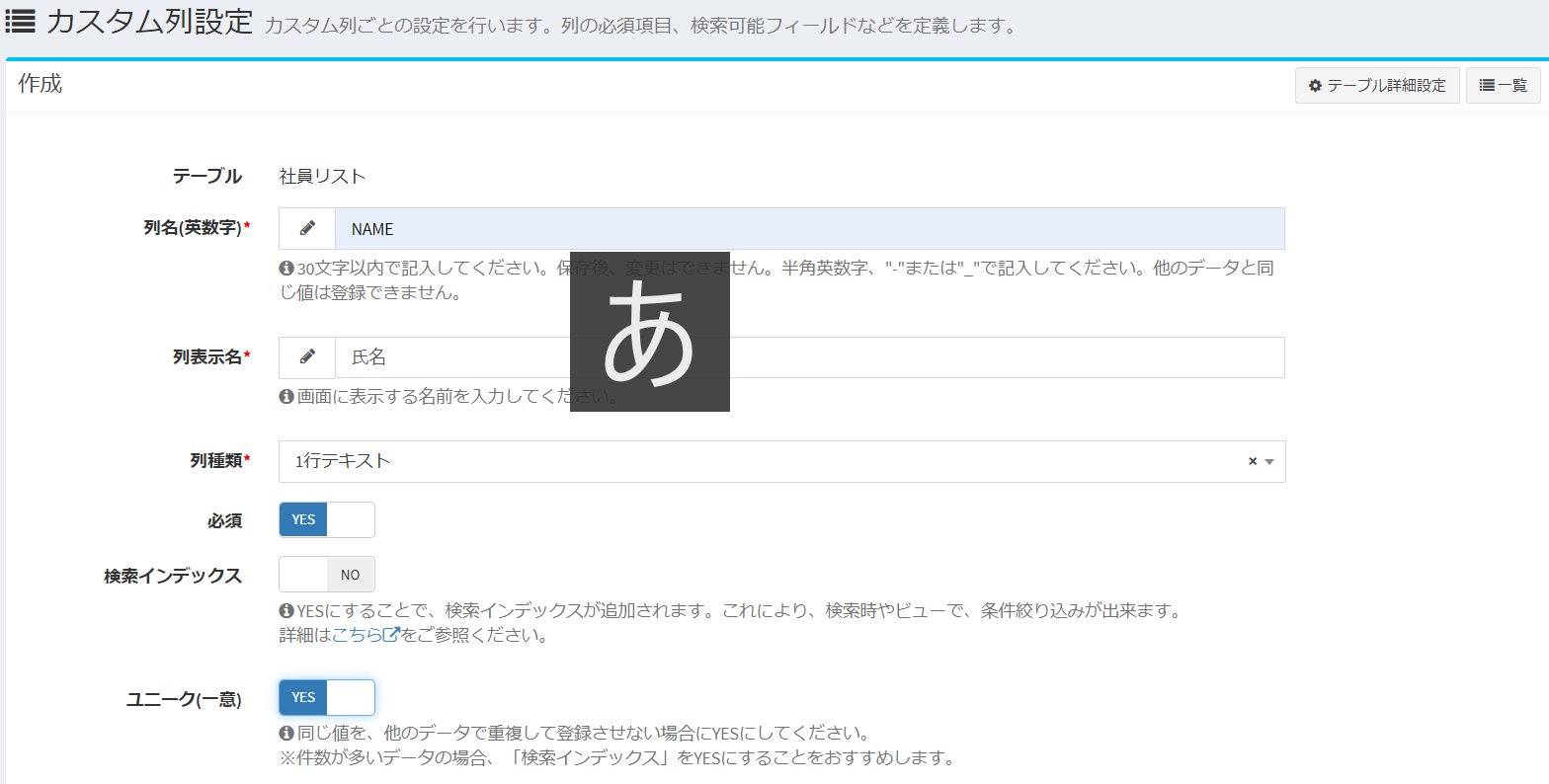This screenshot has height=784, width=1549.
Task: Click the ユニーク(一意) field label
Action: pos(184,699)
